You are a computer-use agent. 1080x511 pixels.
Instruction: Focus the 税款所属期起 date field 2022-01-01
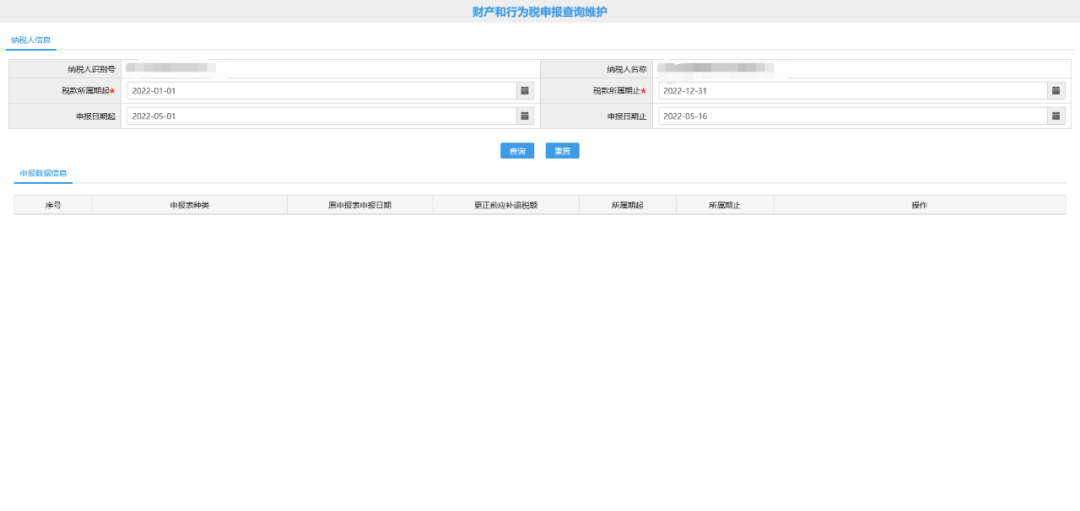pos(320,91)
